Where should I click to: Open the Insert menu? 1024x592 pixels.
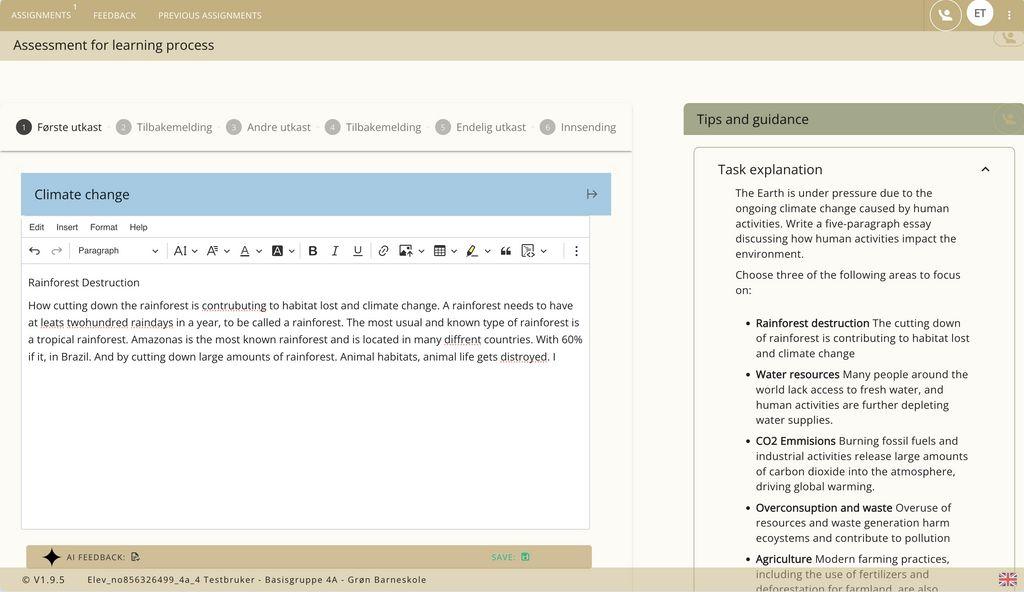67,227
